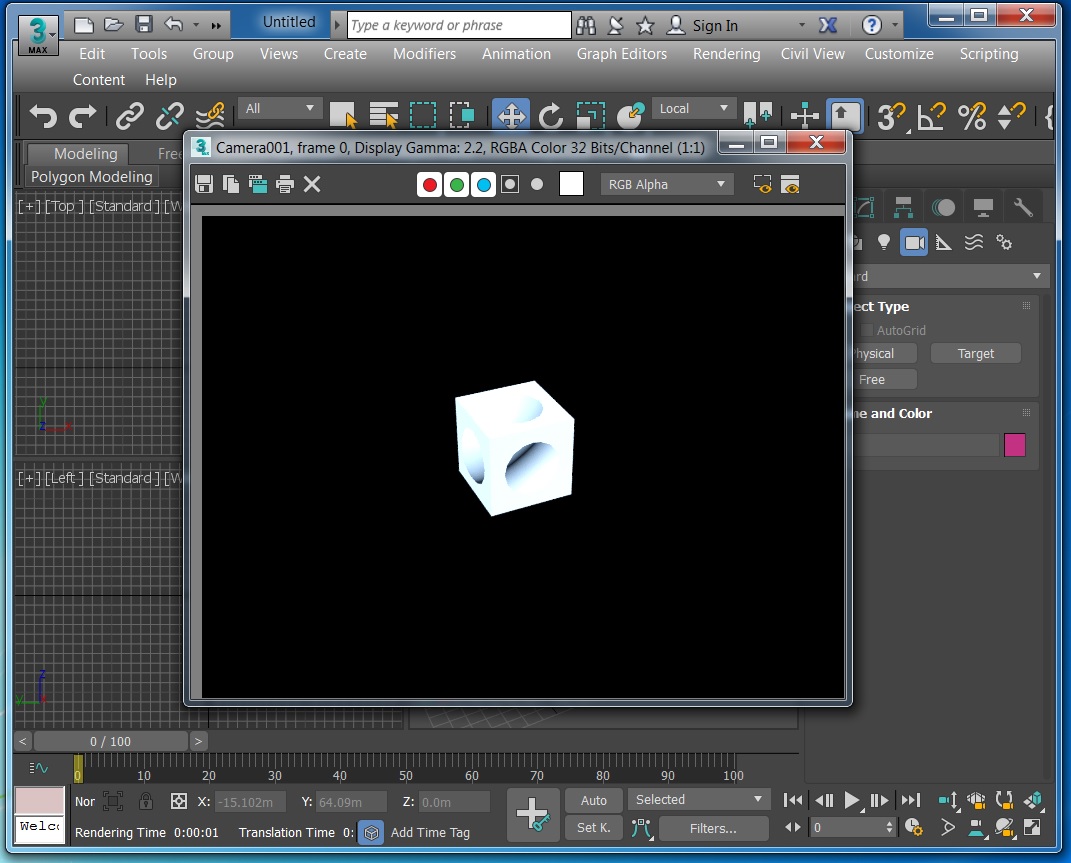Copy the rendered image to clipboard
The image size is (1071, 863).
230,184
